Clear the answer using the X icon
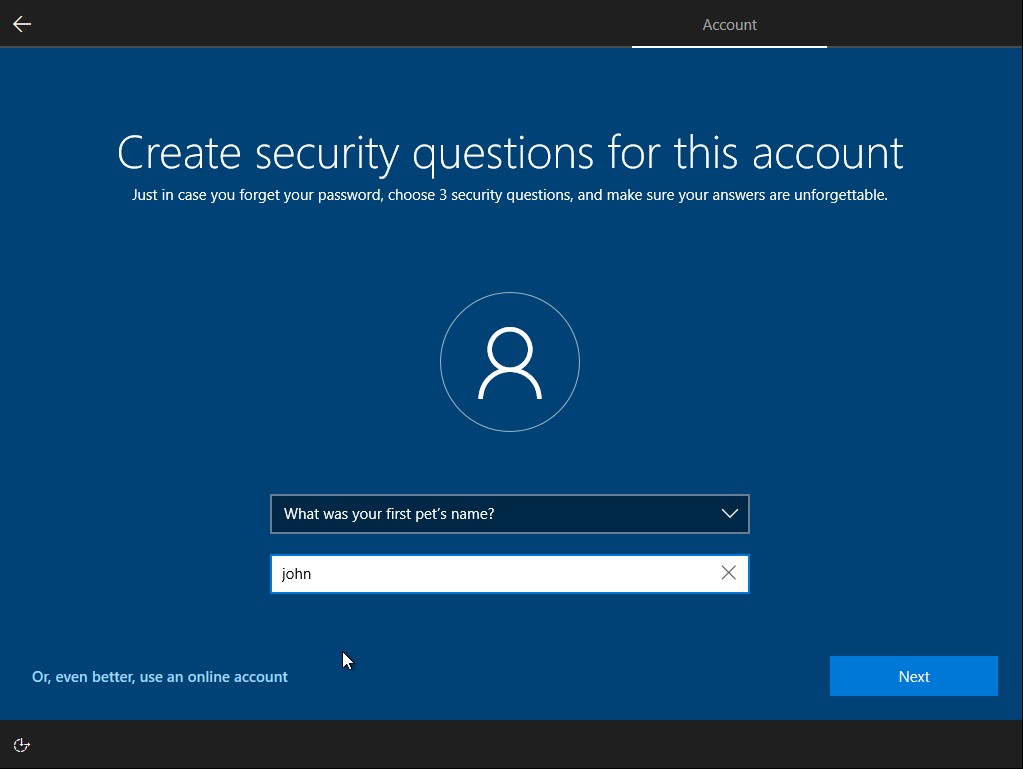1023x769 pixels. click(729, 573)
